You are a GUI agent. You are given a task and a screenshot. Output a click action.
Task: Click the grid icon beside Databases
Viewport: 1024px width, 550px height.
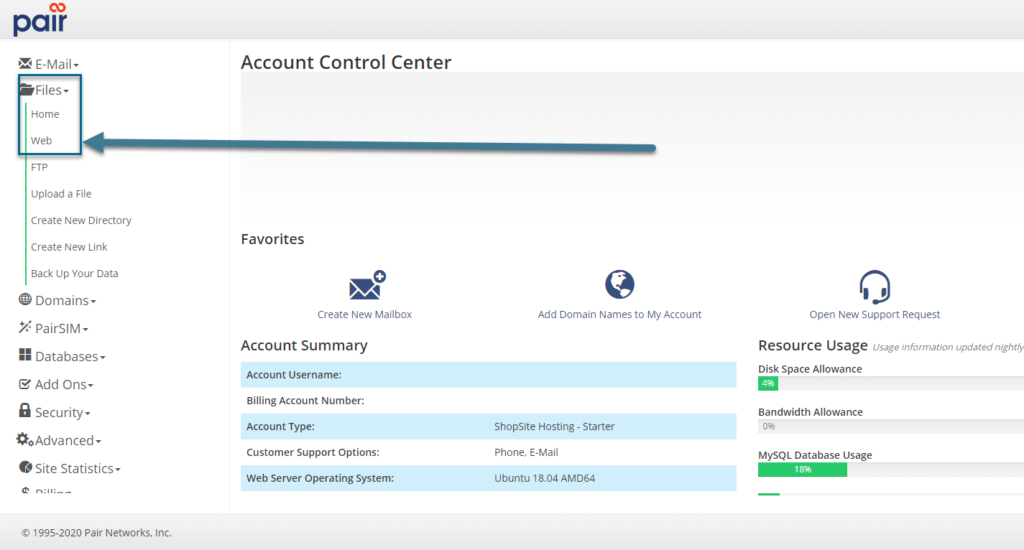(x=25, y=355)
